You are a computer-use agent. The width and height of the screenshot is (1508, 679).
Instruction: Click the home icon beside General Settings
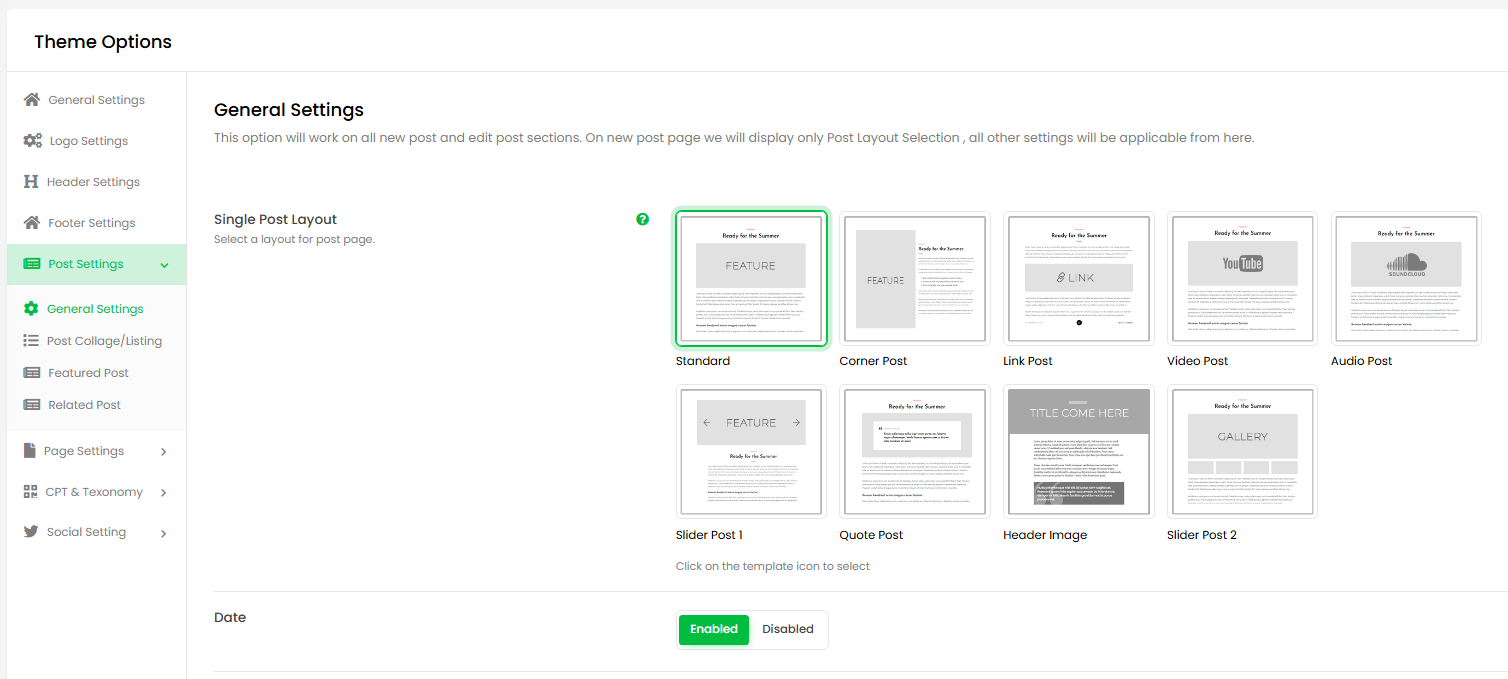pyautogui.click(x=32, y=100)
